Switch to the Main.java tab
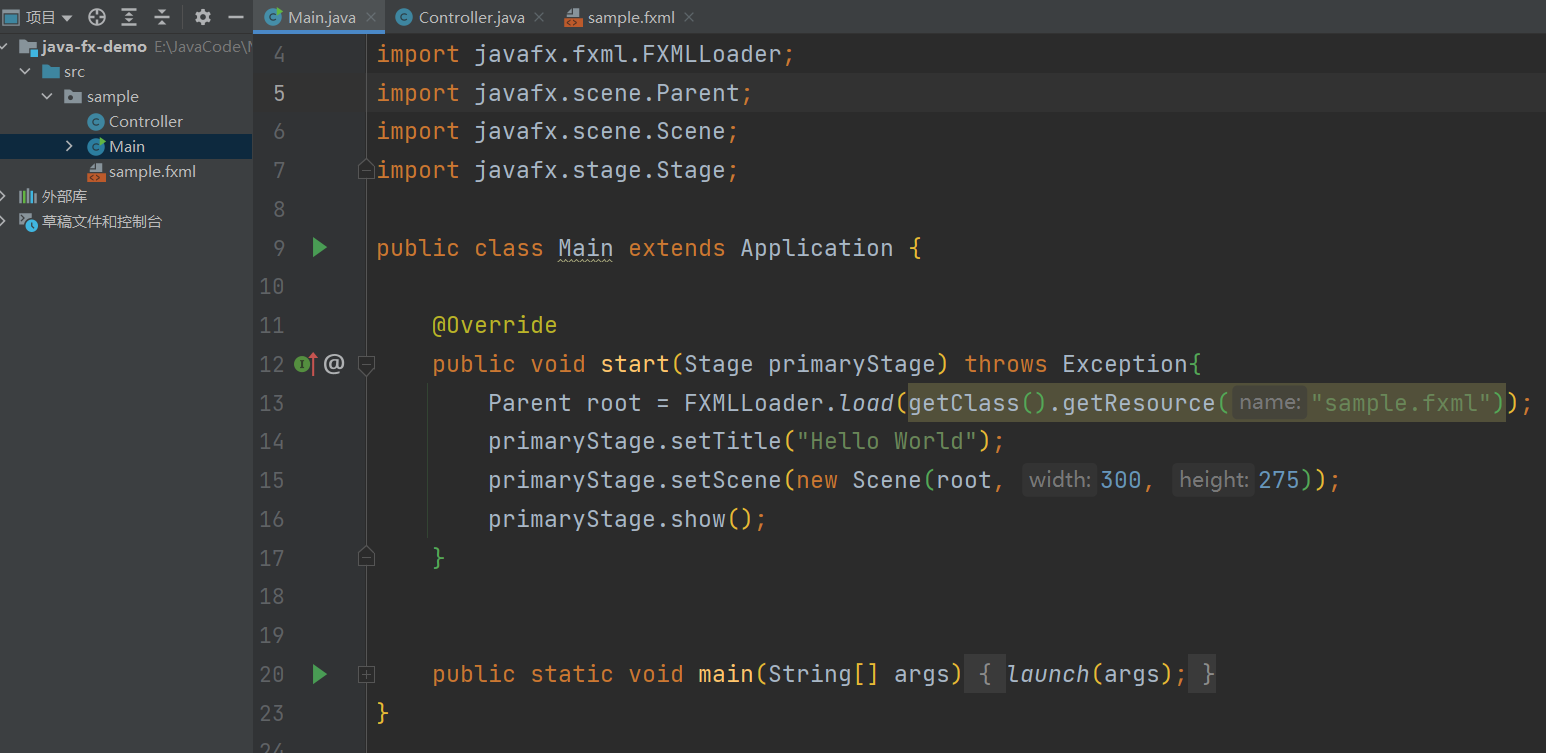 tap(321, 17)
